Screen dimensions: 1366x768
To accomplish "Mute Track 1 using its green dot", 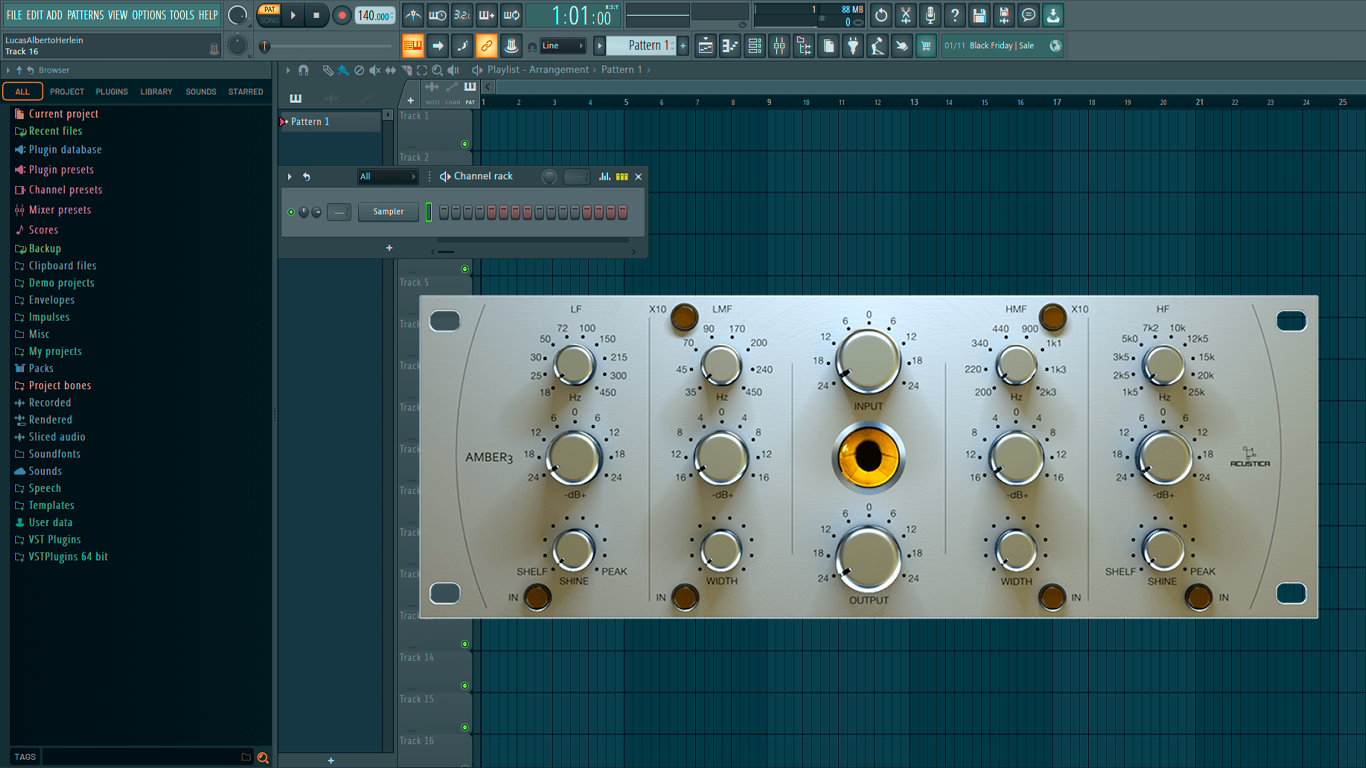I will point(465,144).
